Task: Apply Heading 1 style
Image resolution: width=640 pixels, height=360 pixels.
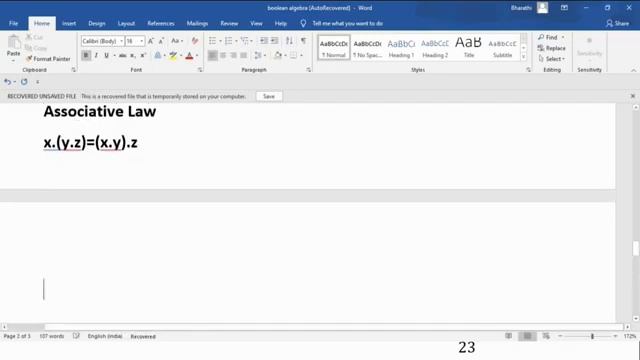Action: [401, 48]
